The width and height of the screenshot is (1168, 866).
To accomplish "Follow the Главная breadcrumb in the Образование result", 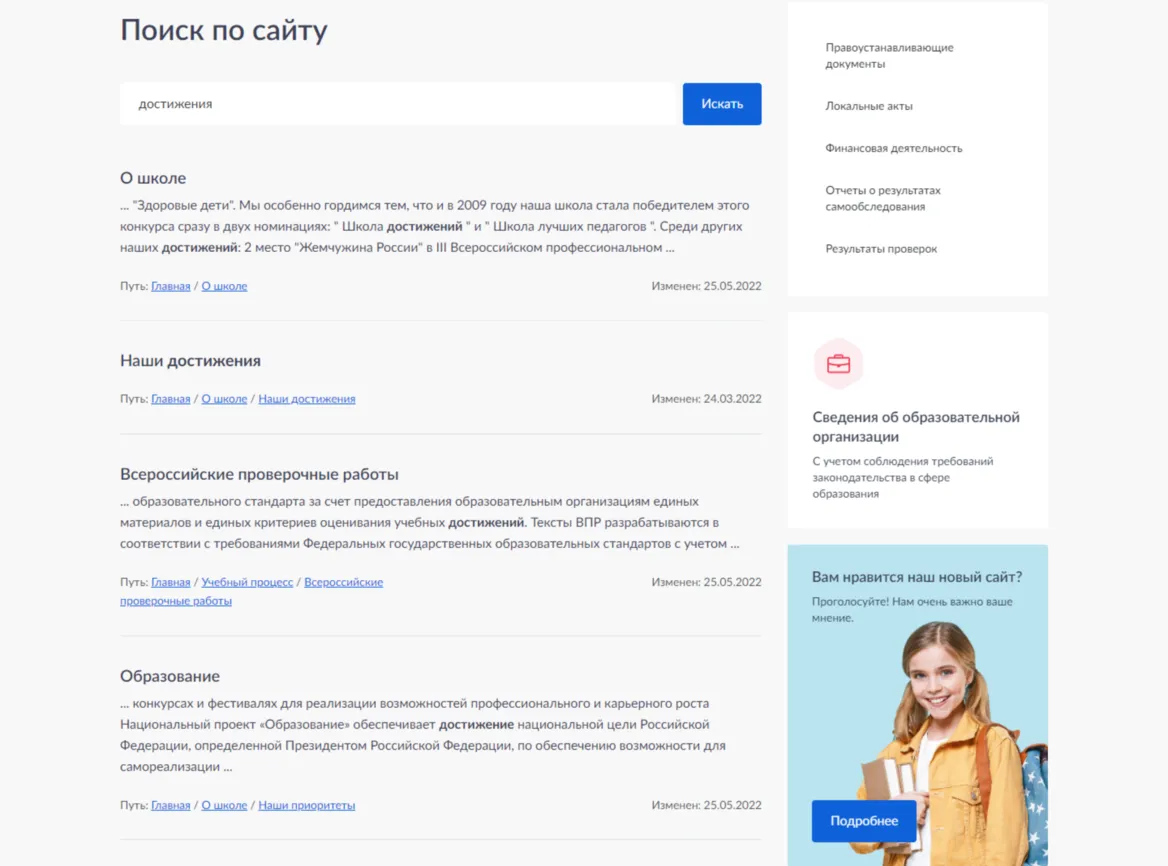I will pyautogui.click(x=171, y=805).
